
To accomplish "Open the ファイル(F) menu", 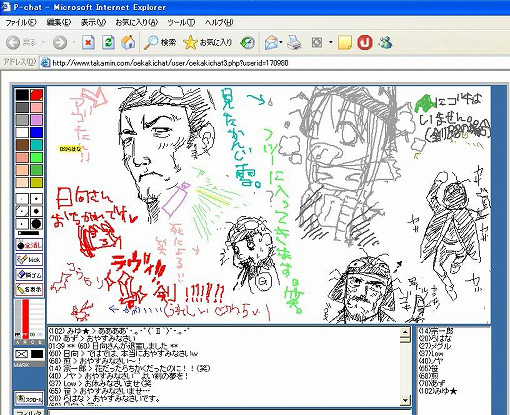I will point(21,23).
